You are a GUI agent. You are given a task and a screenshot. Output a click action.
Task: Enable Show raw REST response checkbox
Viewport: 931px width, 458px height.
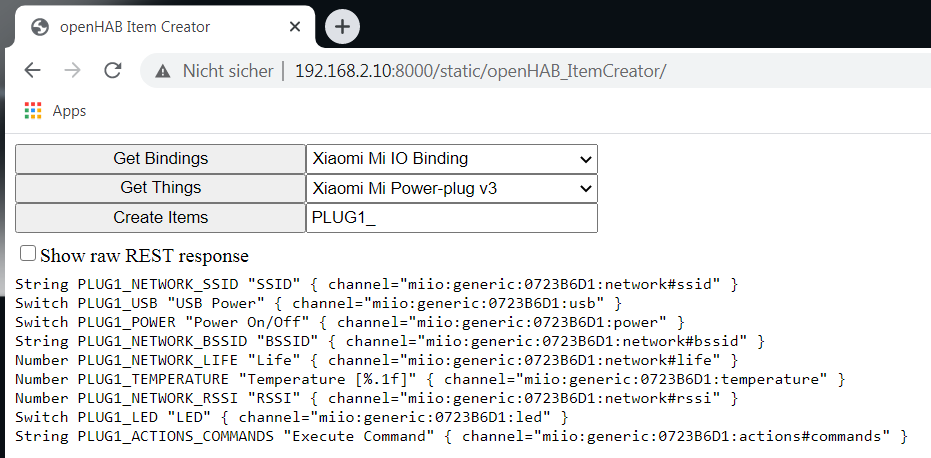point(28,254)
